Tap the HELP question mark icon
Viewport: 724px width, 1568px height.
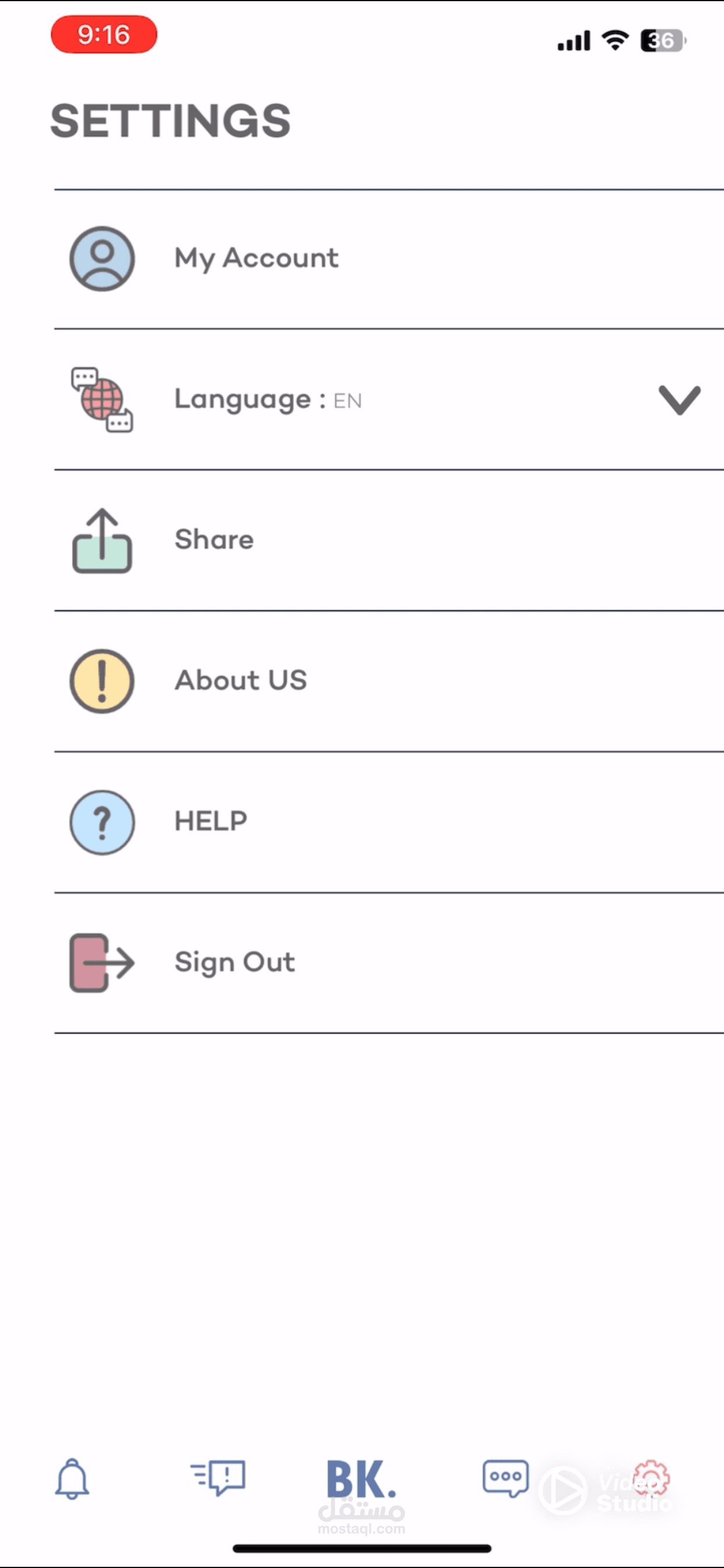pyautogui.click(x=102, y=822)
